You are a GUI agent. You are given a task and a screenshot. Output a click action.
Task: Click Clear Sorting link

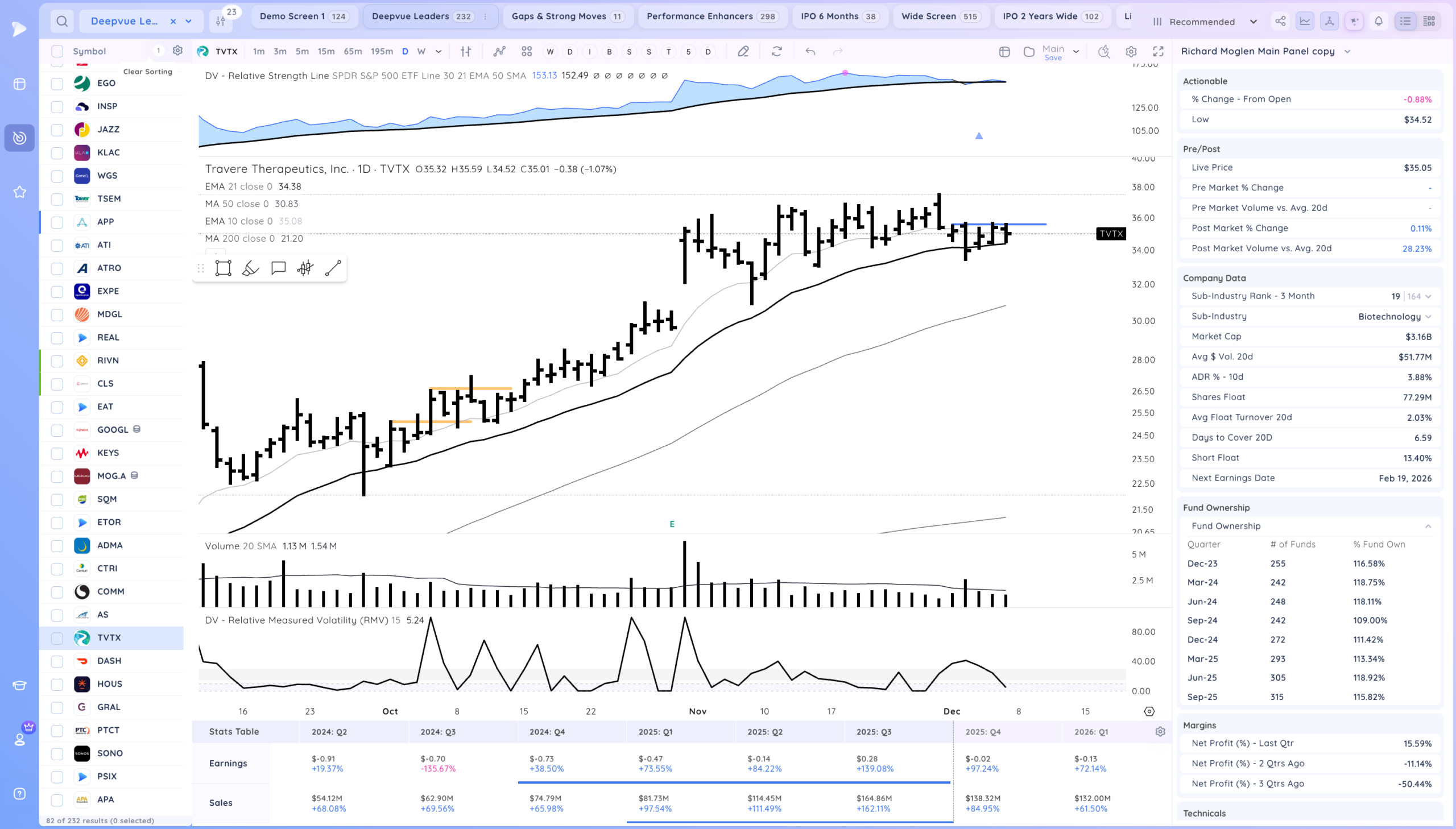[147, 72]
